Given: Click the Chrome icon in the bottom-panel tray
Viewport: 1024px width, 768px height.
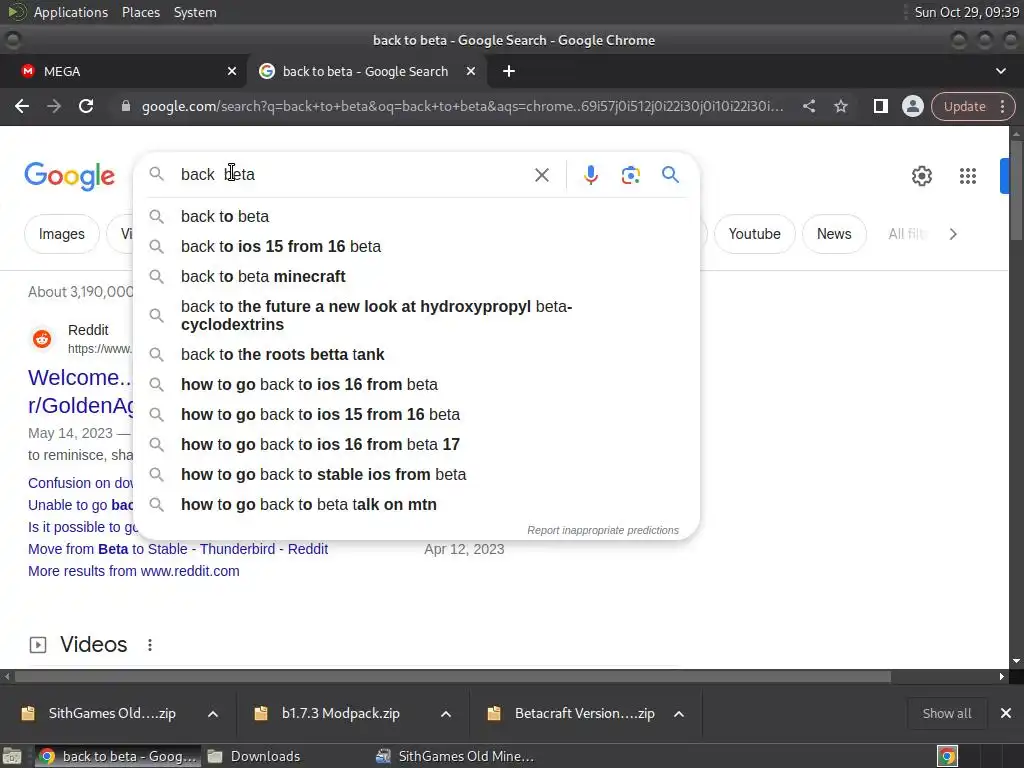Looking at the screenshot, I should tap(947, 756).
